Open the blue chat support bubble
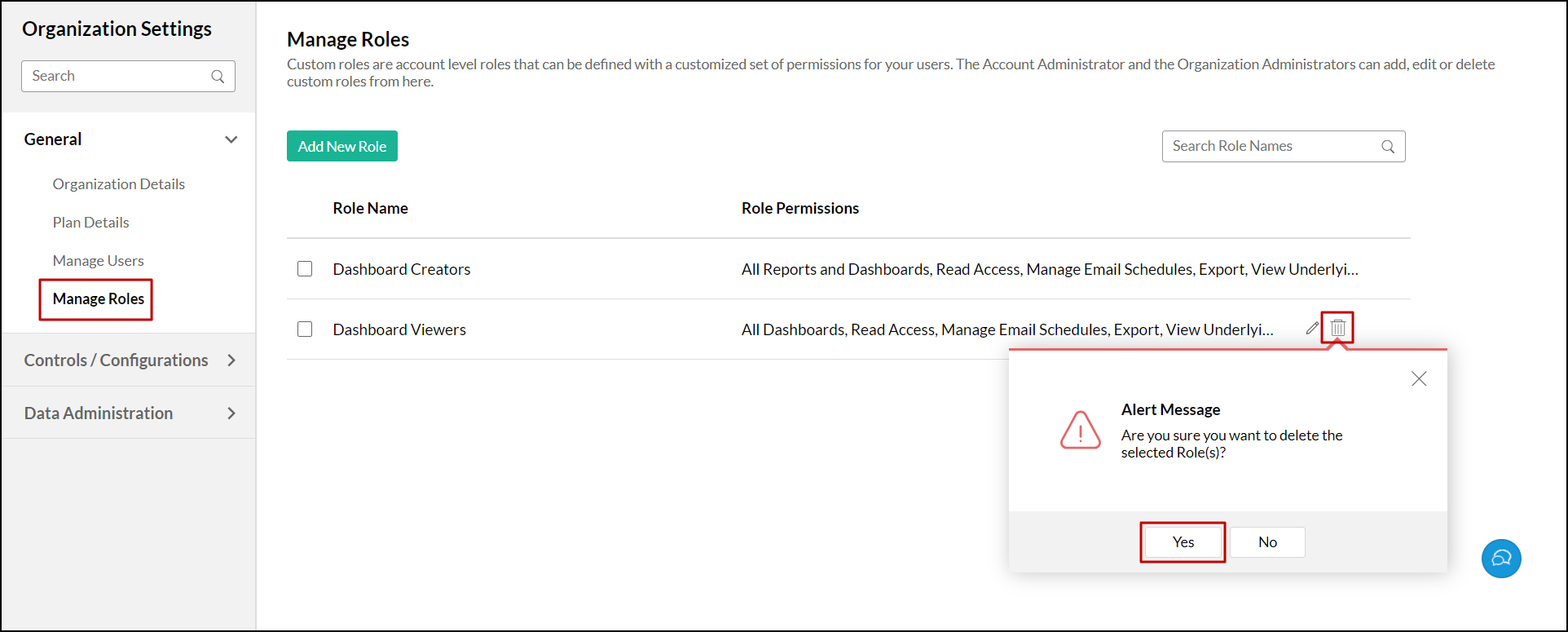This screenshot has height=632, width=1568. click(1501, 559)
